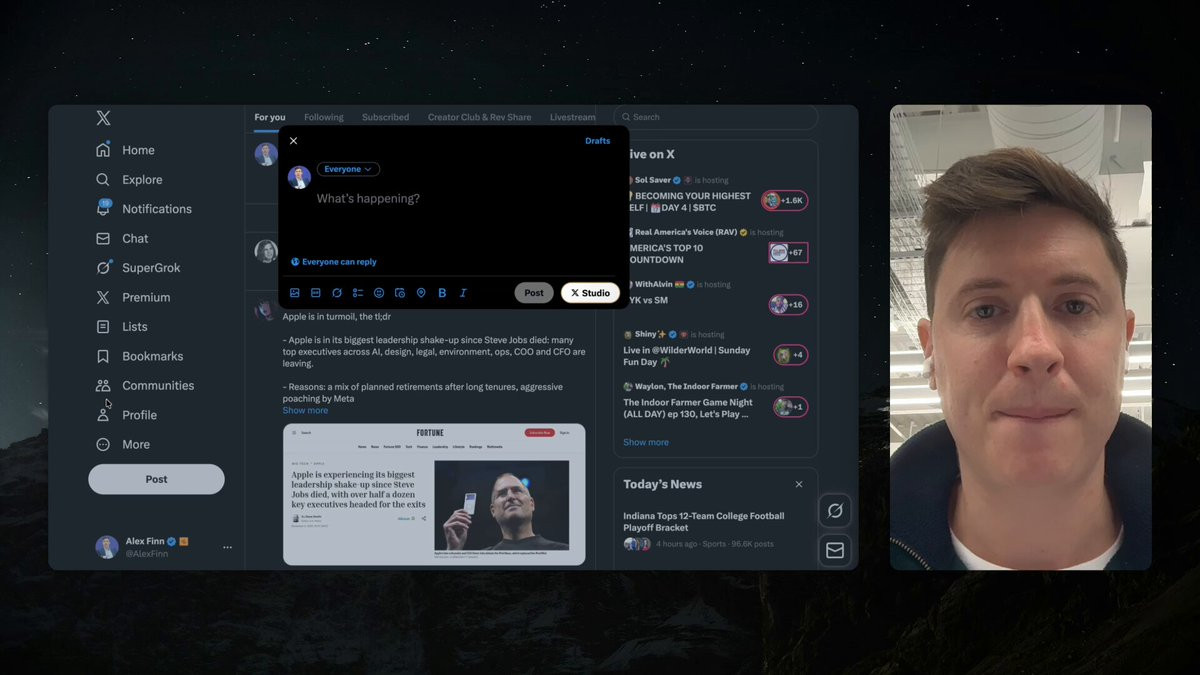
Task: Change the Everyone can reply setting
Action: (334, 262)
